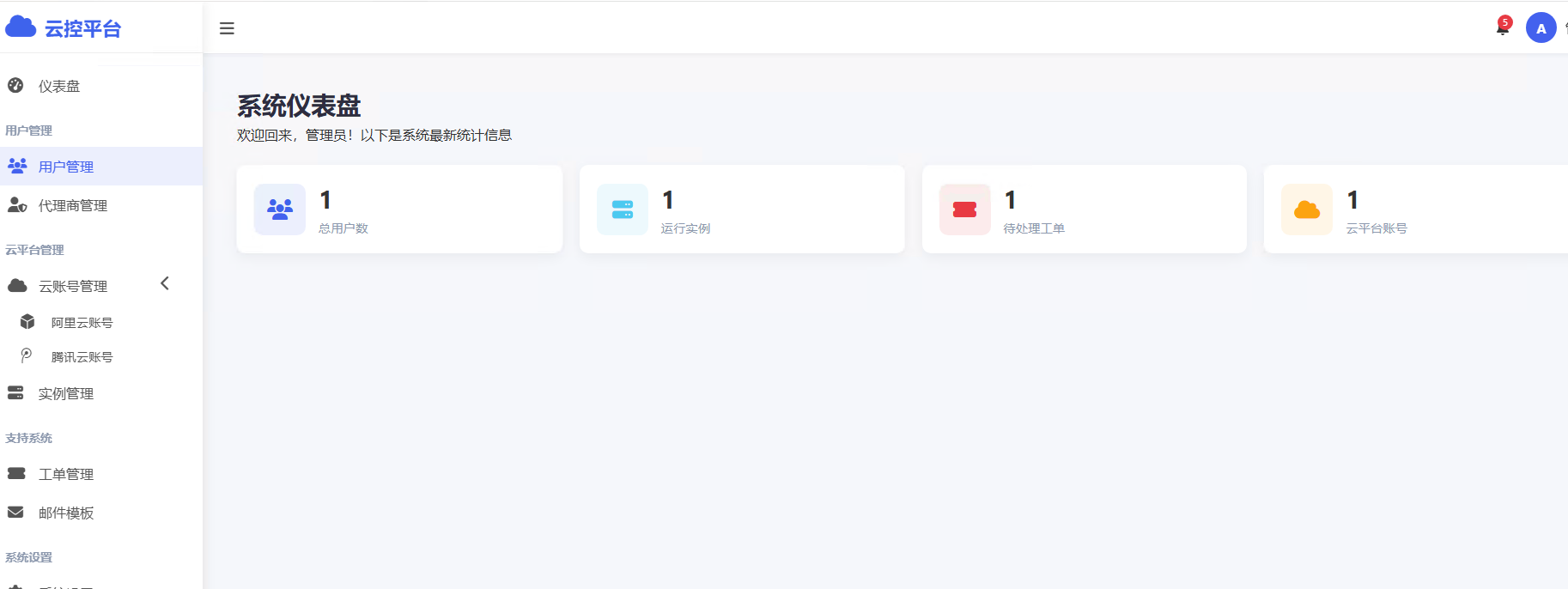Navigate to 仪表盘 menu item
1568x589 pixels.
[59, 86]
